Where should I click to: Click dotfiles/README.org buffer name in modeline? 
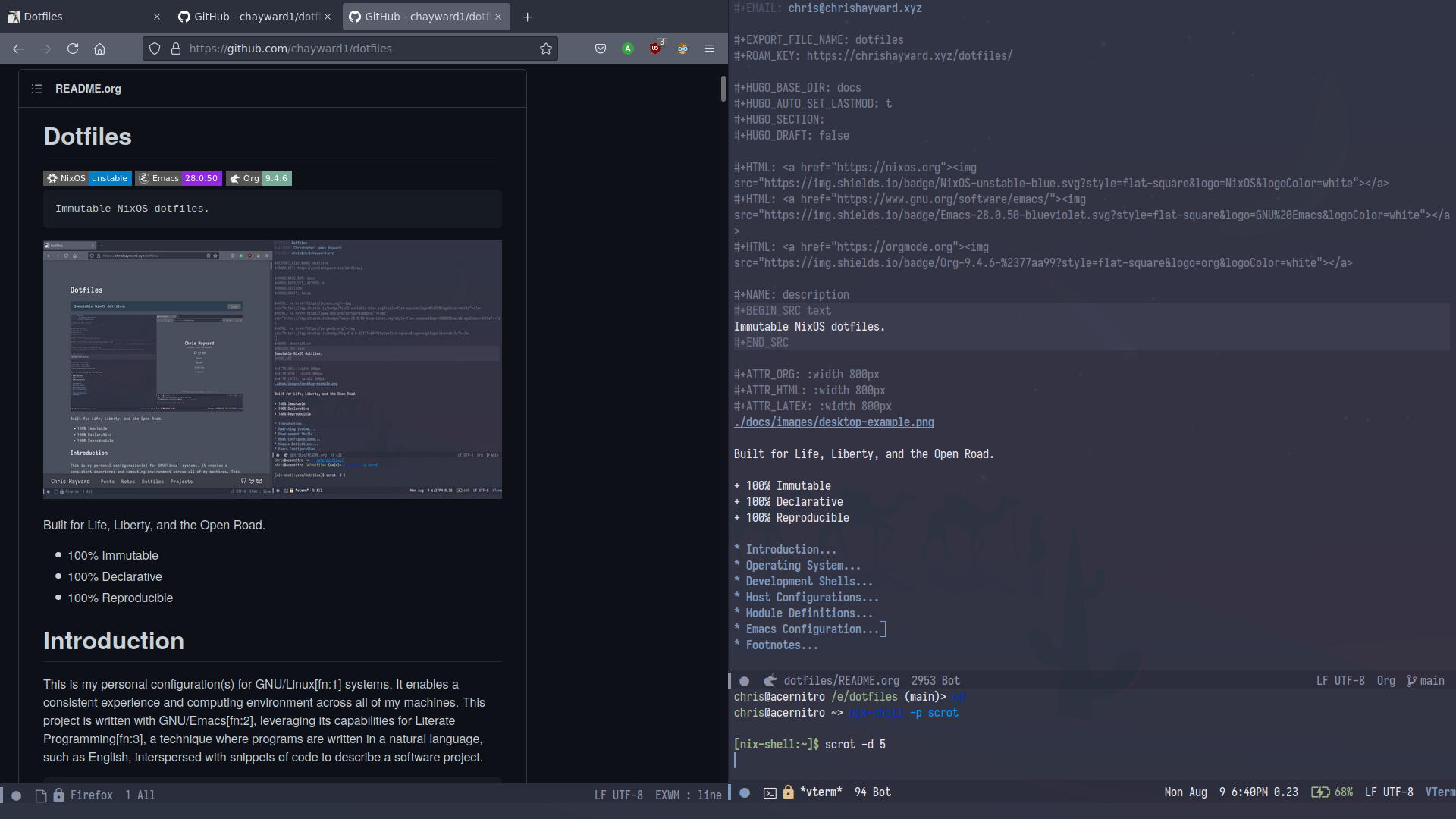[841, 681]
